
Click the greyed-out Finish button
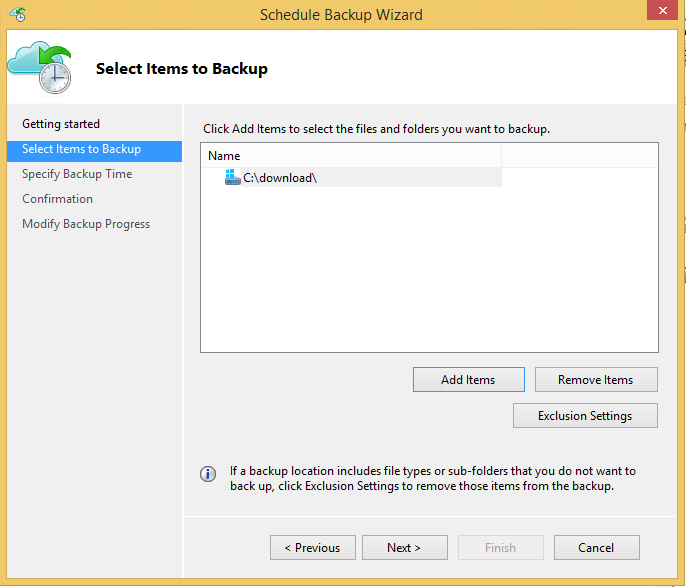[500, 548]
